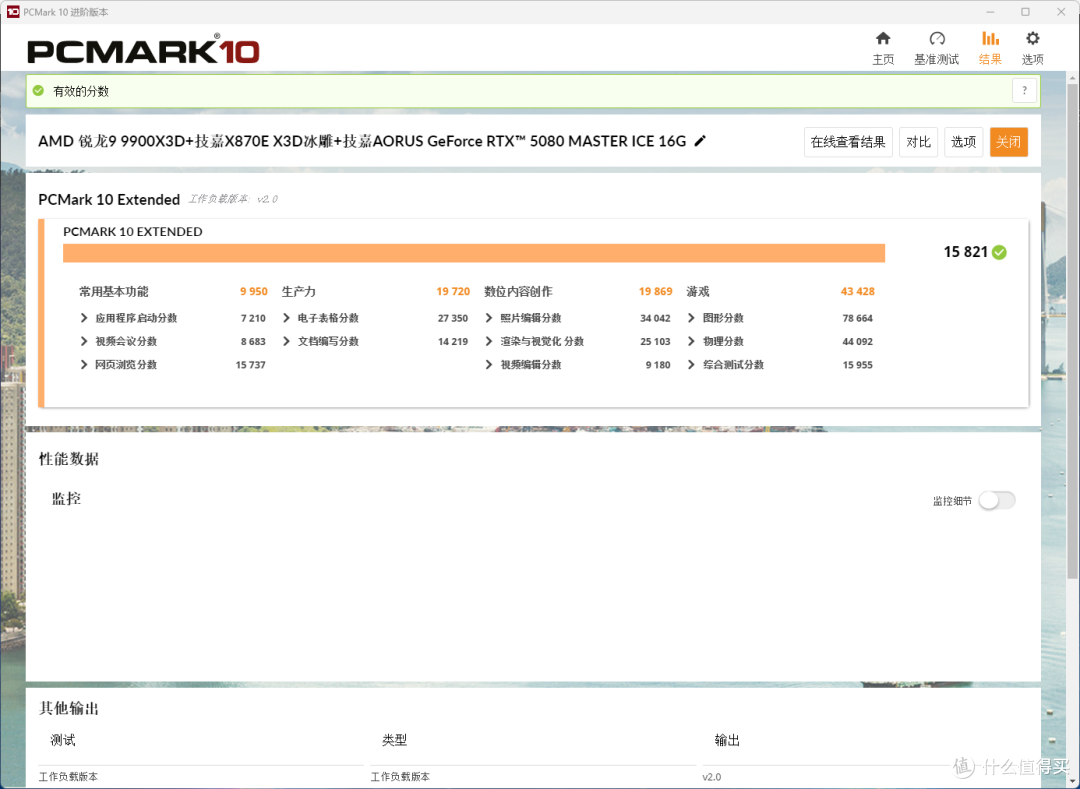This screenshot has height=789, width=1080.
Task: Click 工作负载版本 in the 类型 column
Action: point(400,777)
